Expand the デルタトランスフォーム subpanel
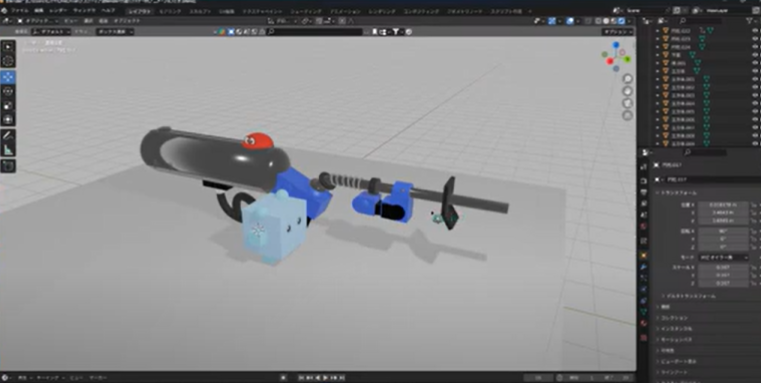Screen dimensions: 761x383 [x=688, y=296]
